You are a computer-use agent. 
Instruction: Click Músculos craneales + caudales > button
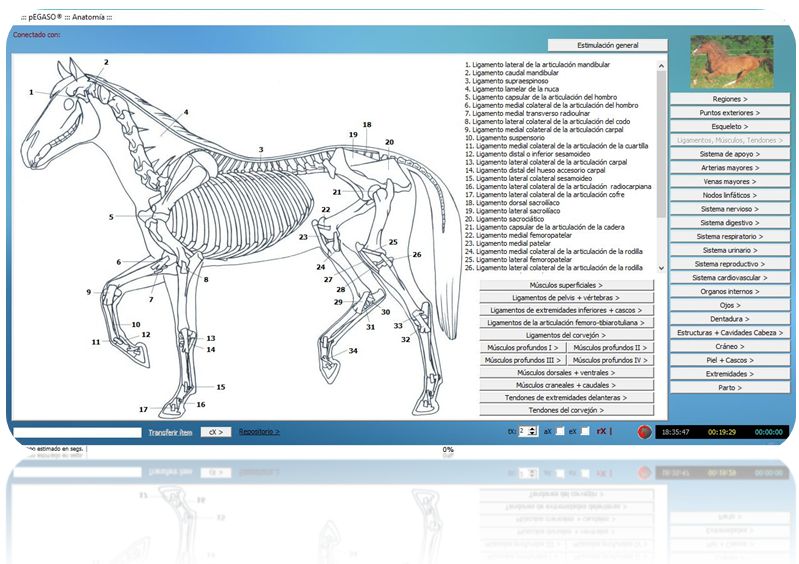[566, 385]
